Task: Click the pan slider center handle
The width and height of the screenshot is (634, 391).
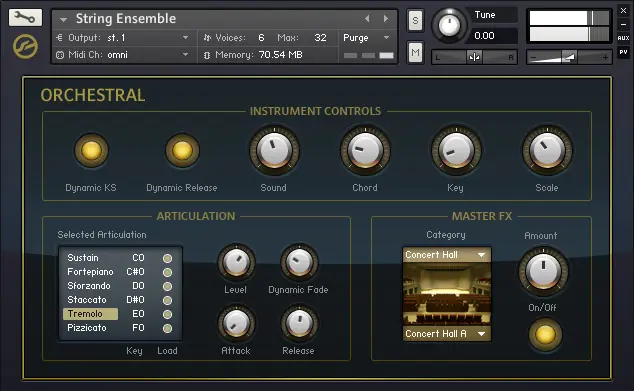Action: [x=474, y=57]
